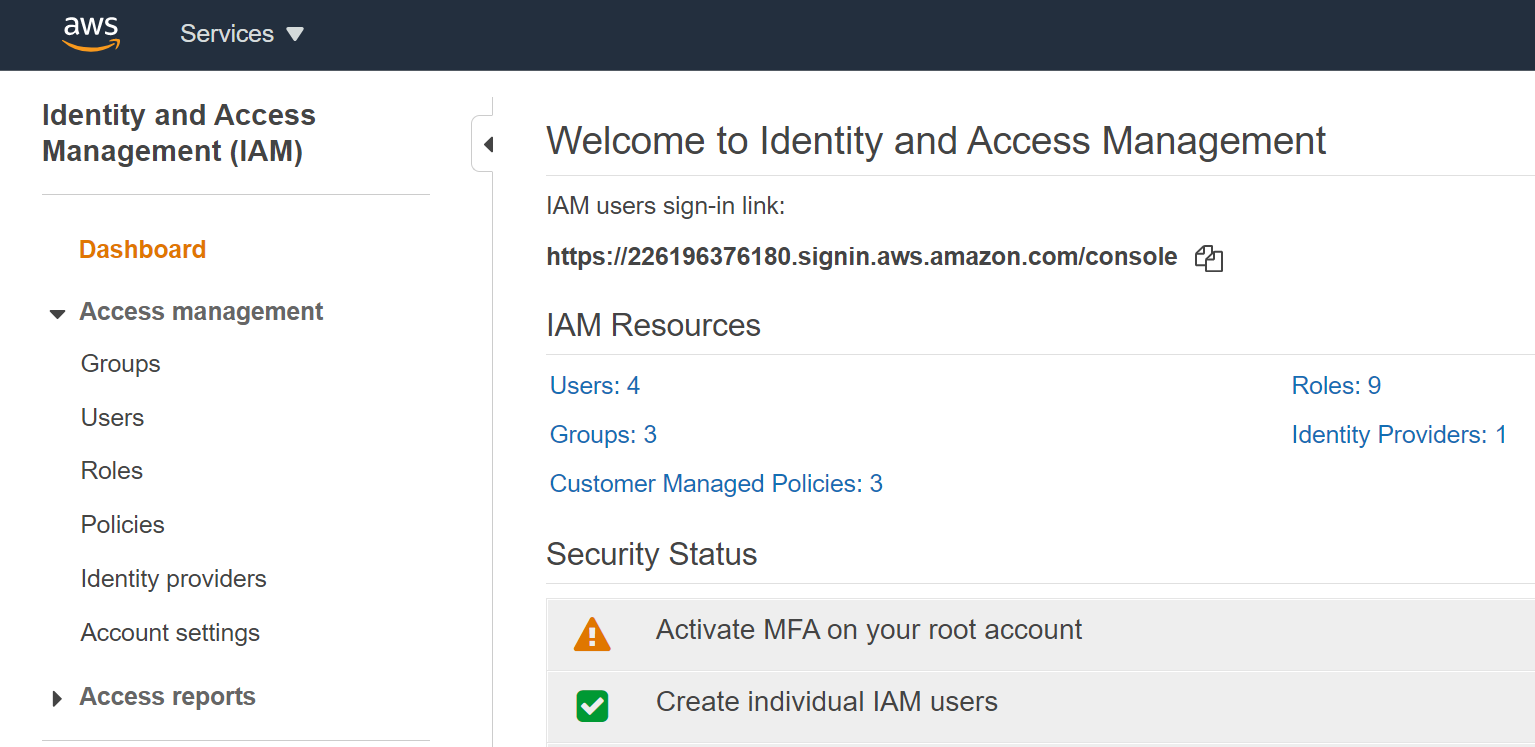The image size is (1535, 747).
Task: Click the orange MFA warning icon
Action: 592,634
